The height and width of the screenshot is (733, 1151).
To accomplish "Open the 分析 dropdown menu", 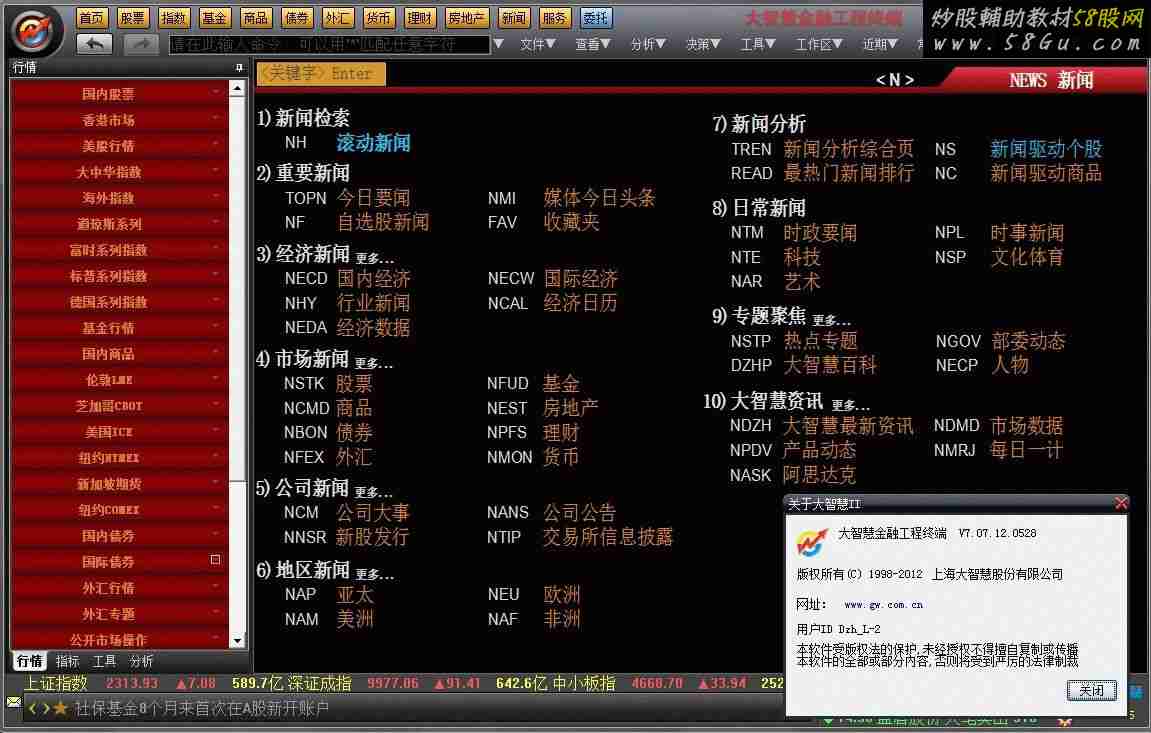I will pyautogui.click(x=647, y=44).
